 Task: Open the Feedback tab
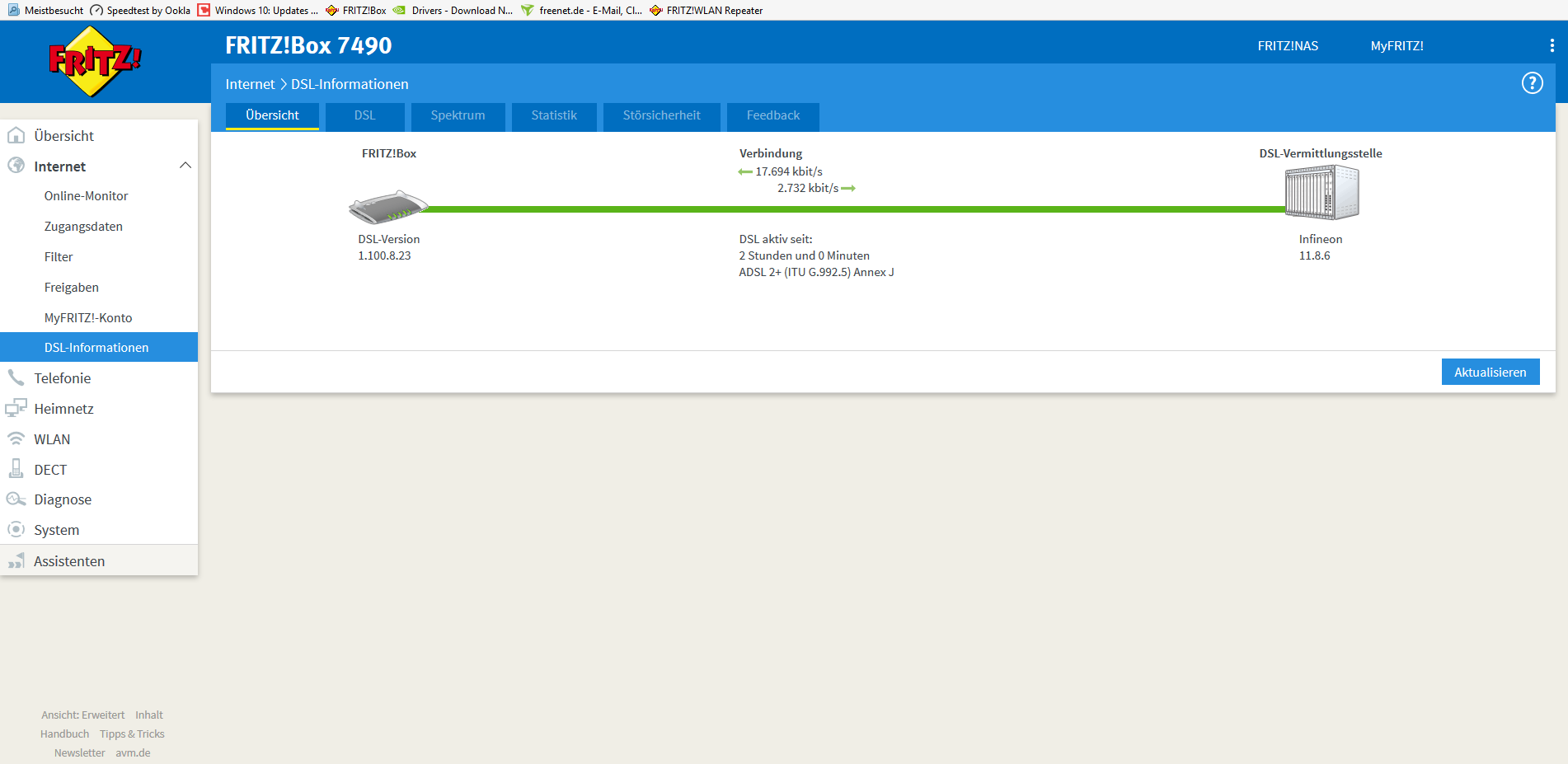tap(773, 115)
